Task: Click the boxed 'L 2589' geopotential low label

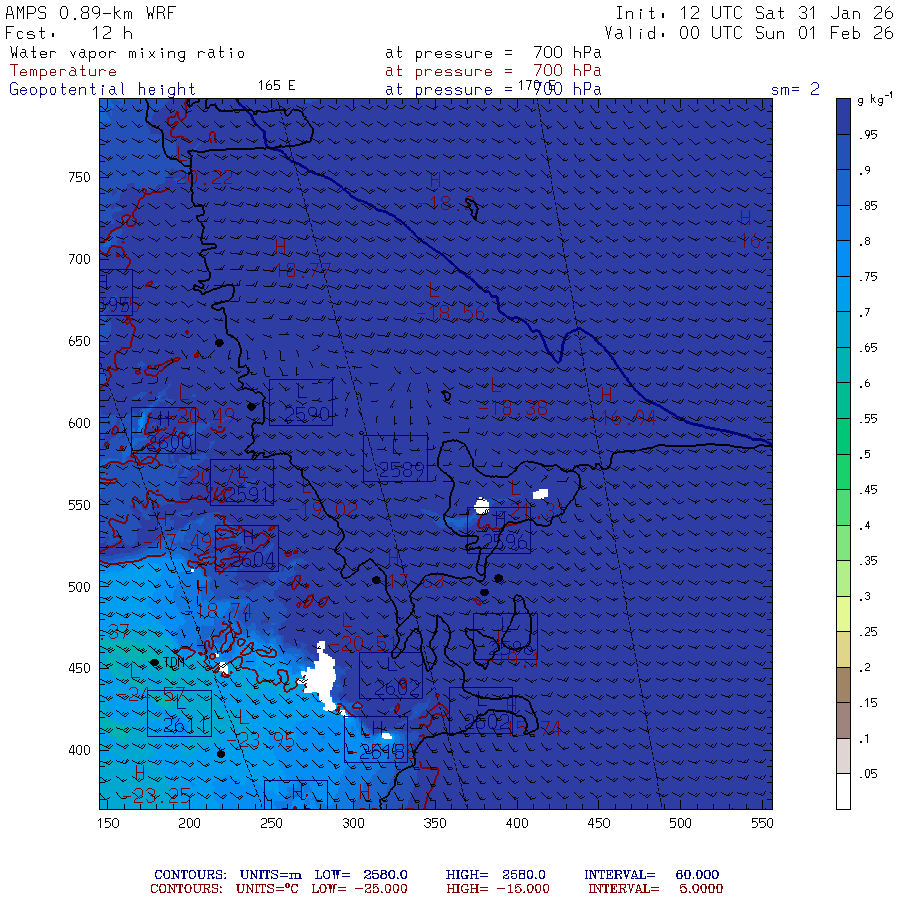Action: [395, 458]
